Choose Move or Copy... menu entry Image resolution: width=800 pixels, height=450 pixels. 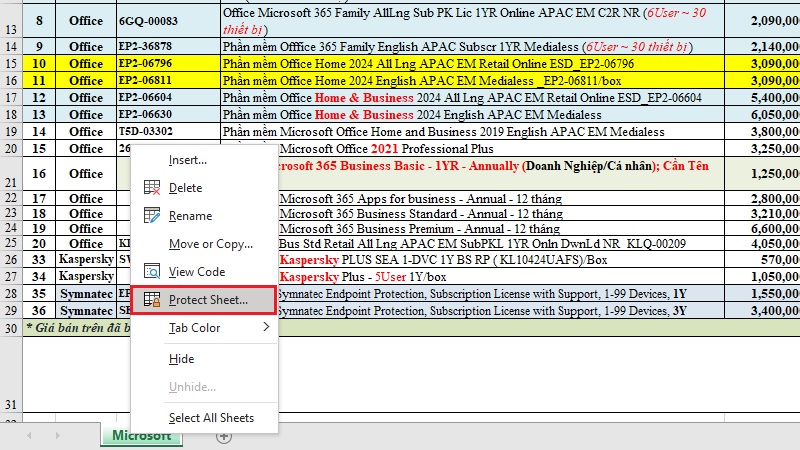click(211, 244)
